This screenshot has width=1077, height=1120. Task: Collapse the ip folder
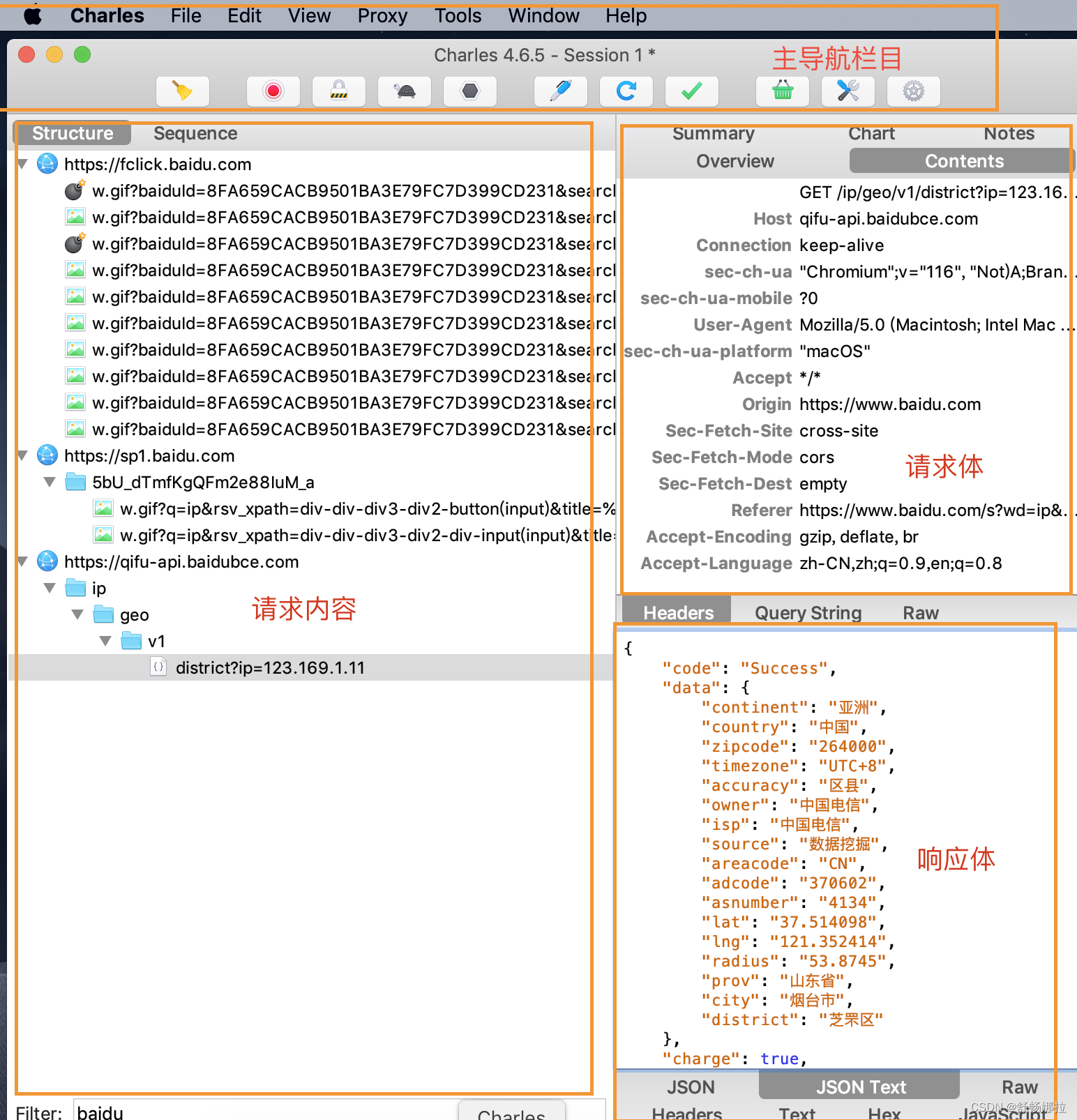point(50,588)
